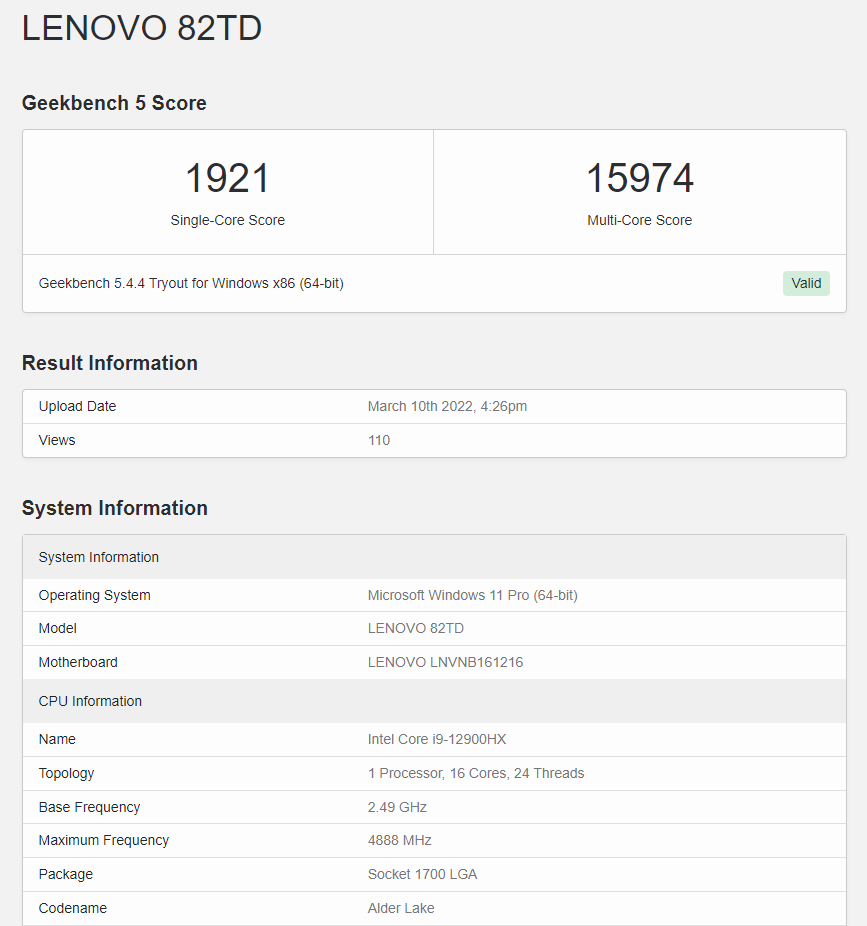
Task: Click the Codename label
Action: pyautogui.click(x=73, y=908)
